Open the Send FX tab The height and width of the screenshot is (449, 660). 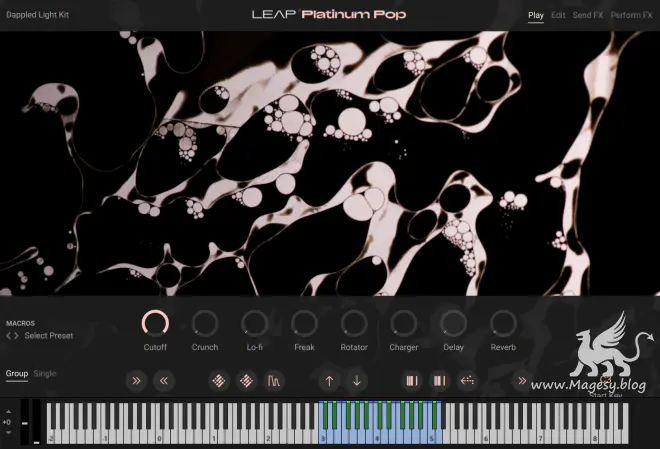(588, 15)
